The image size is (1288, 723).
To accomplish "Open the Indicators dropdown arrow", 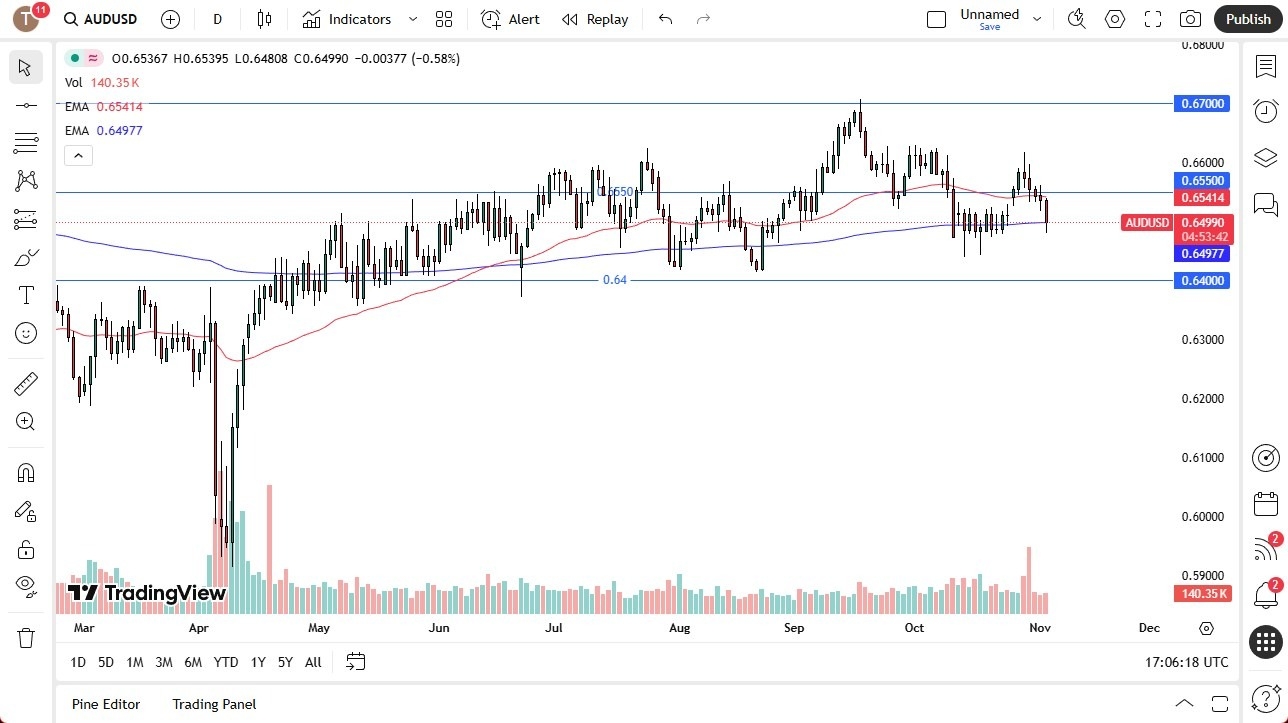I will (411, 19).
